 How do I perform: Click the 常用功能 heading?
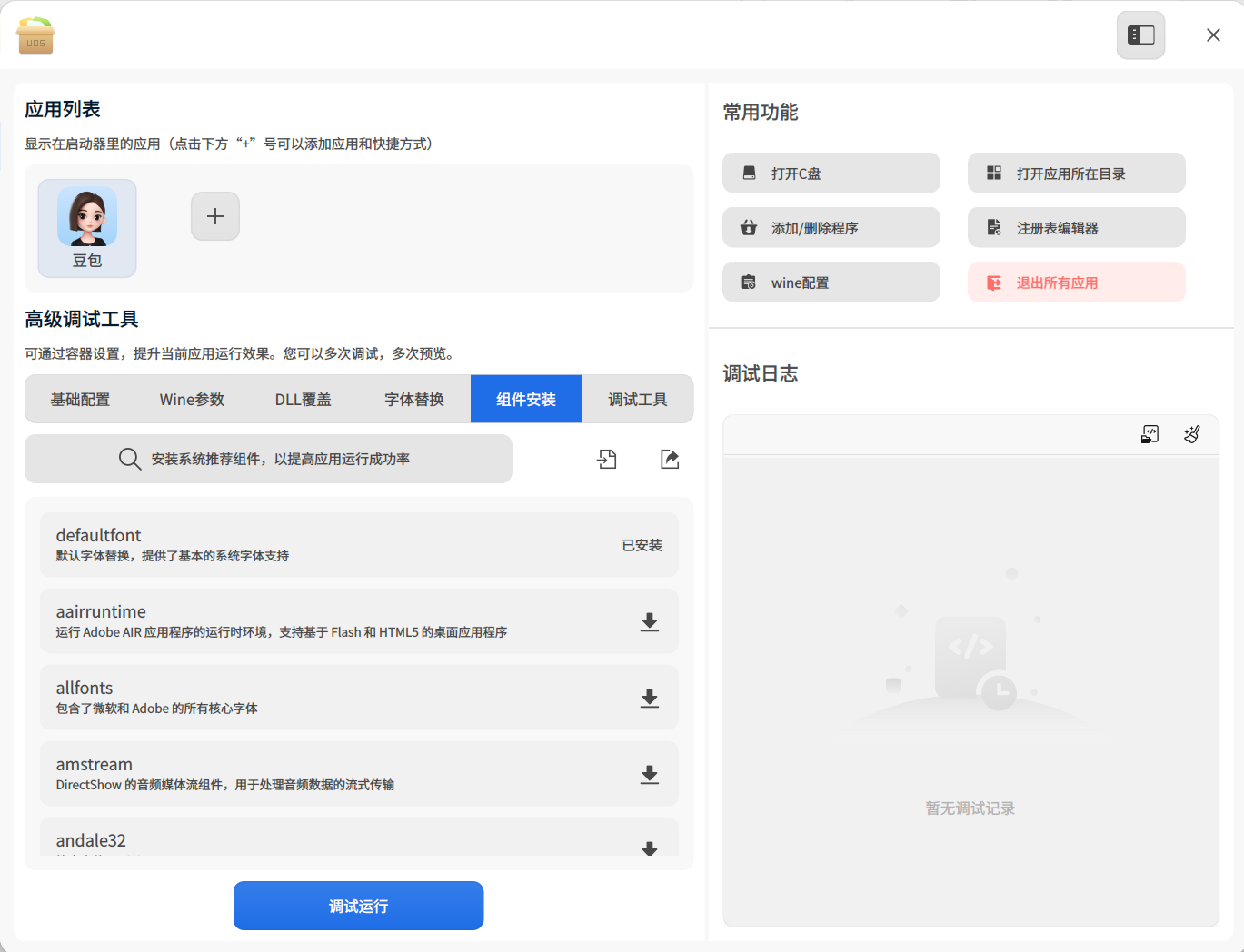click(761, 112)
